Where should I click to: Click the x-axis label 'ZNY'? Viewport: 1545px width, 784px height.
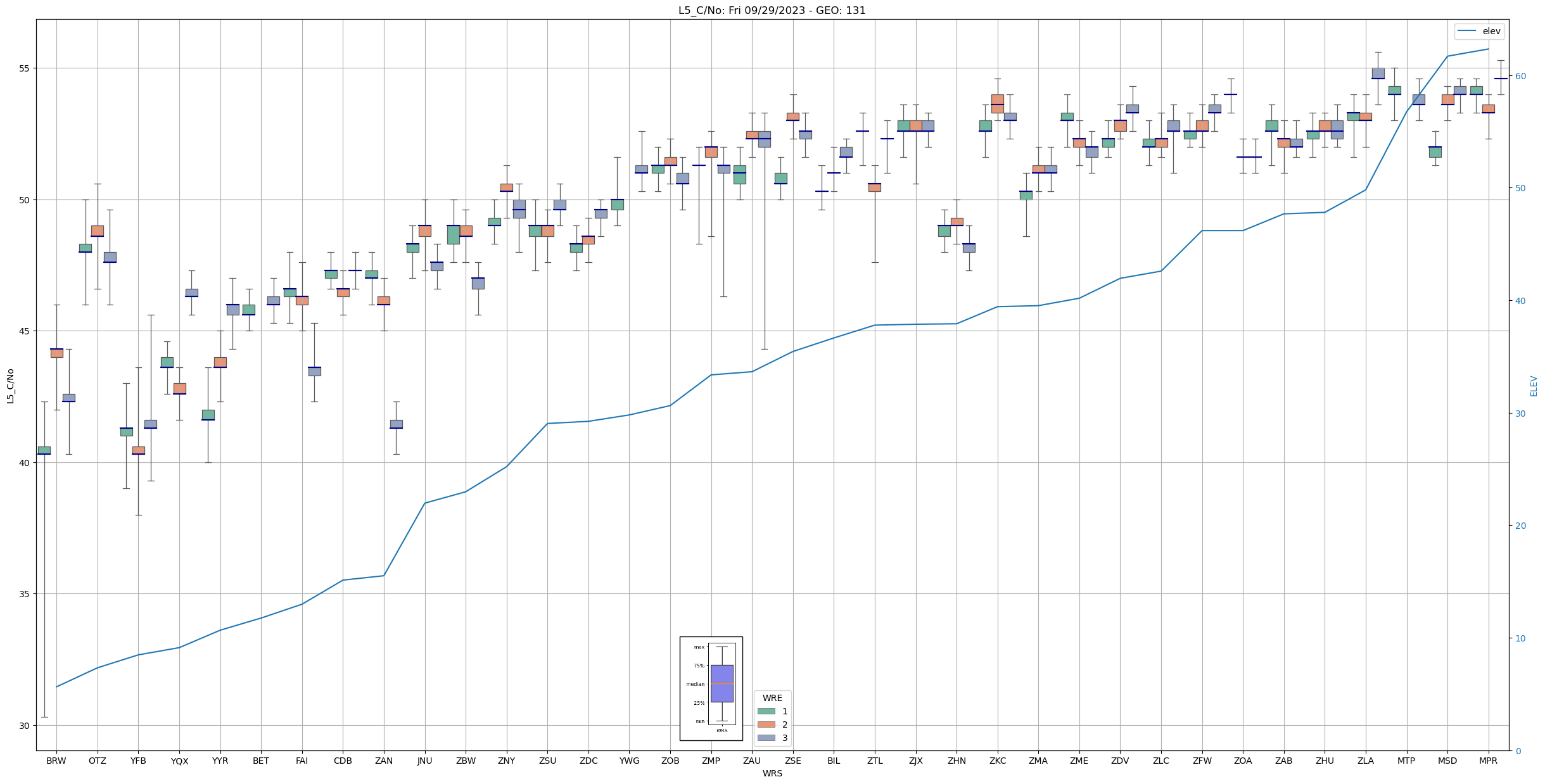(x=506, y=761)
